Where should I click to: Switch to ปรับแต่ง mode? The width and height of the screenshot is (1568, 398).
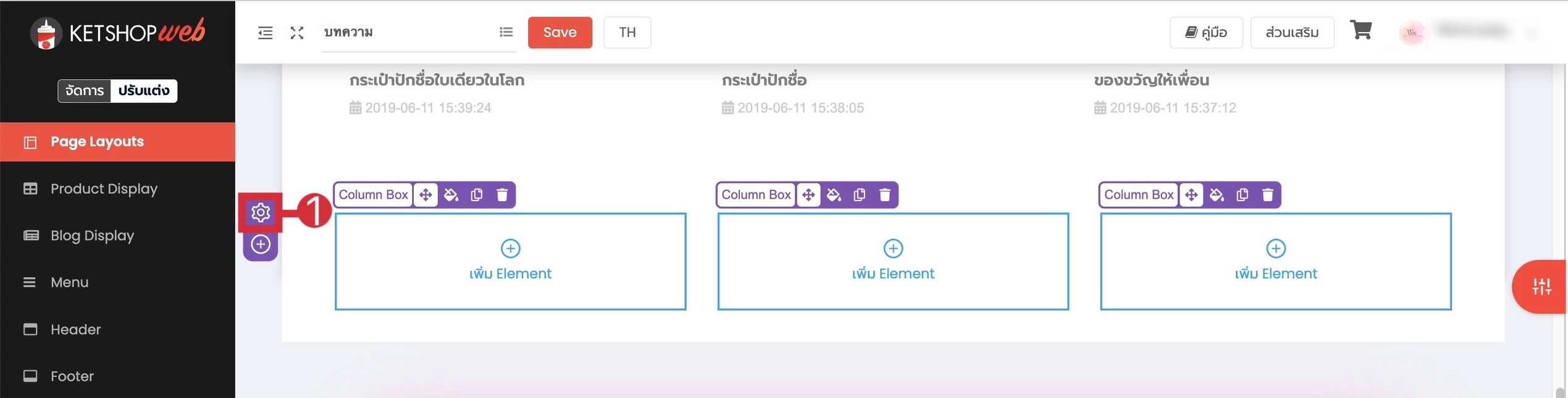(x=143, y=91)
